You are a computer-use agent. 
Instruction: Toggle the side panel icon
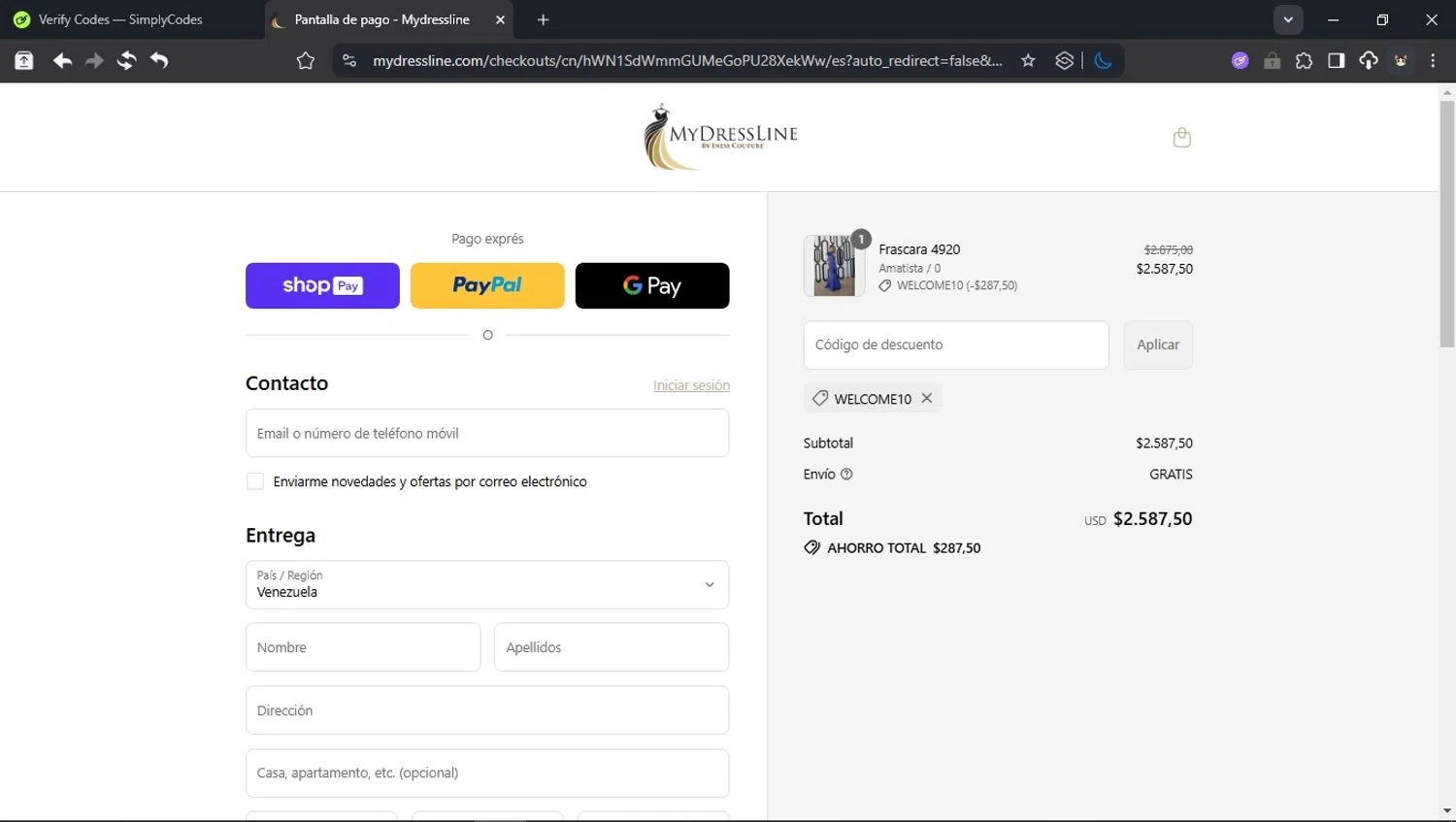(1336, 60)
